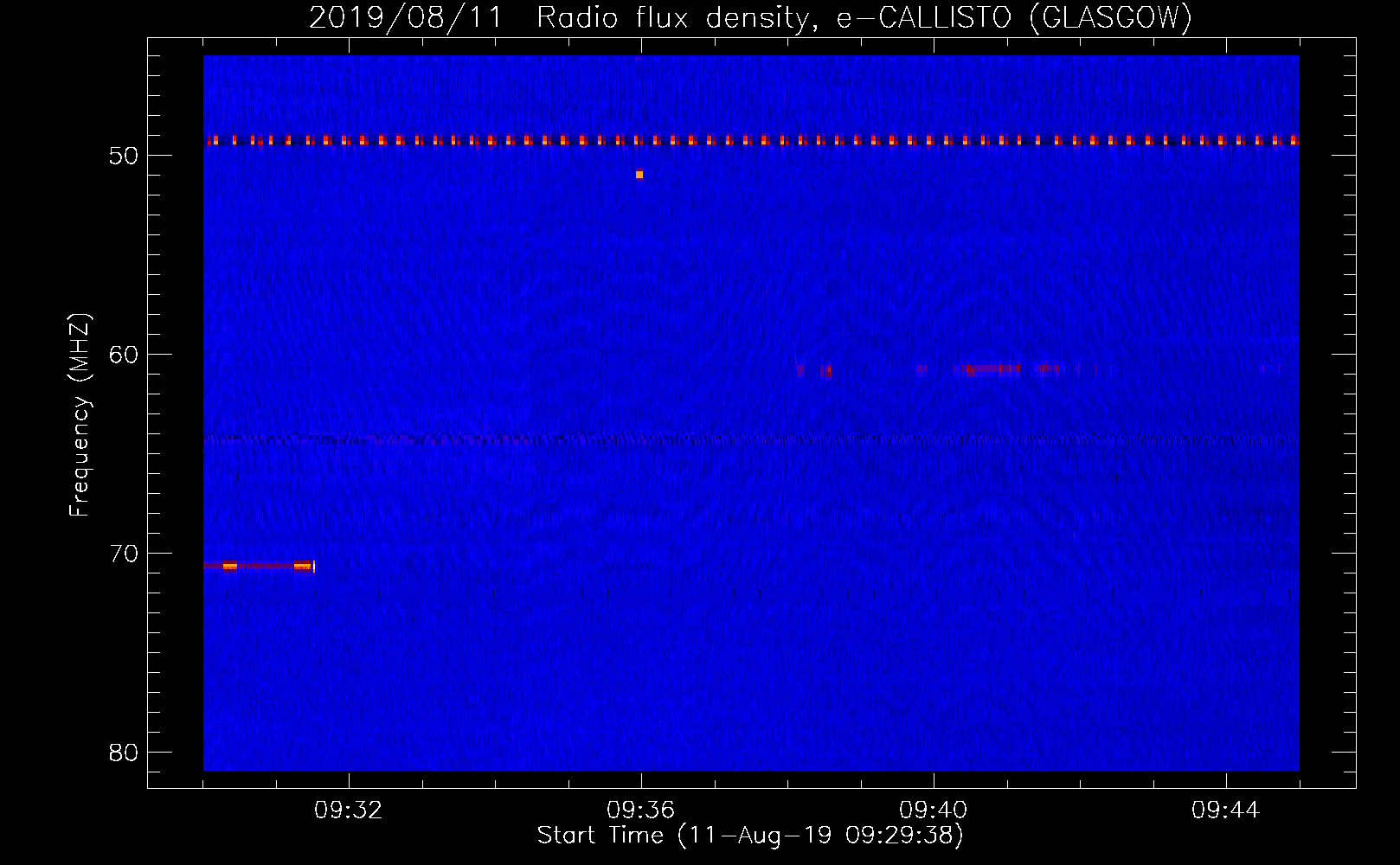Click the isolated orange spot near 51 MHz
Viewport: 1400px width, 865px height.
639,175
